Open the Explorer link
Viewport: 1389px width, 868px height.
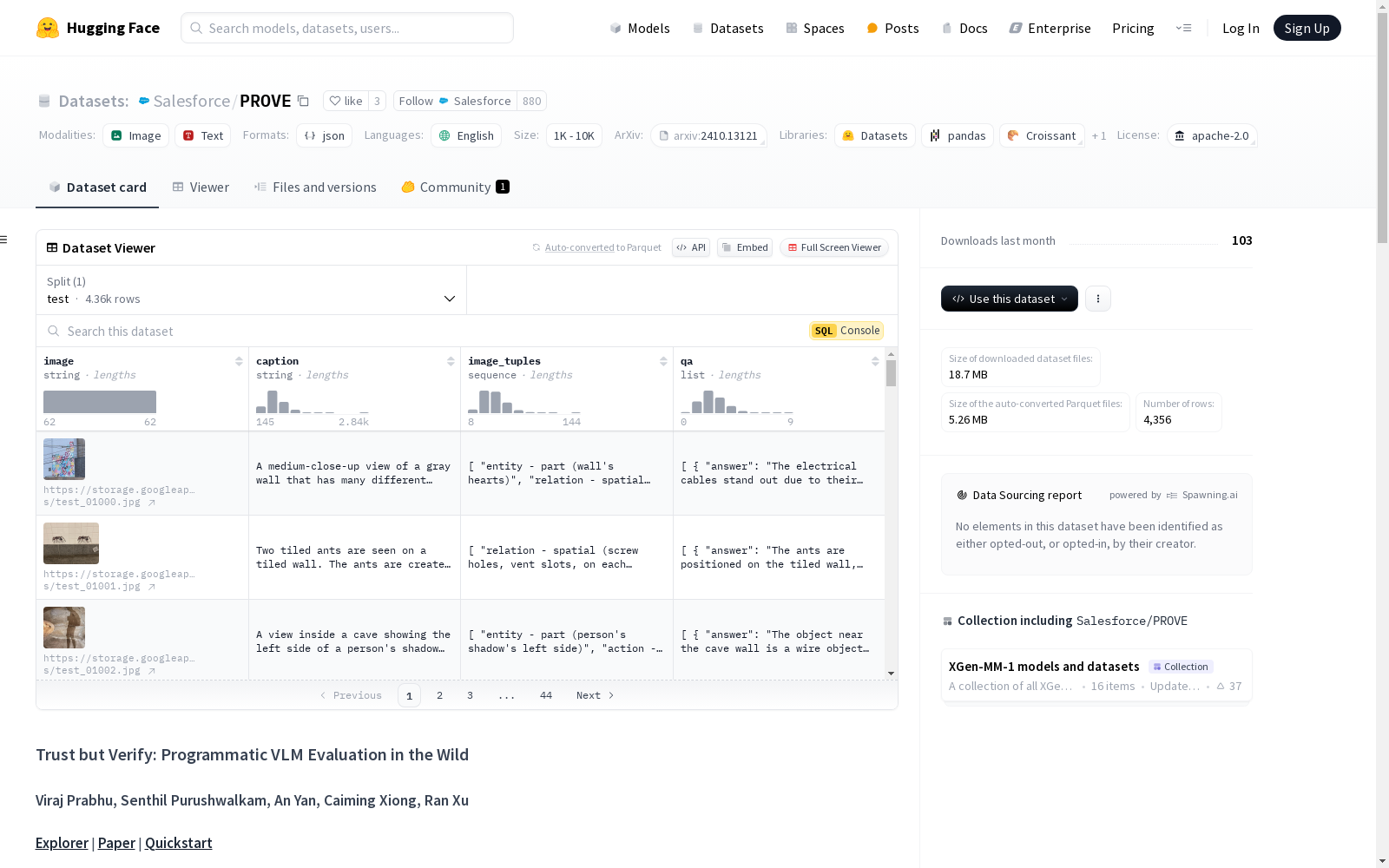[x=62, y=843]
